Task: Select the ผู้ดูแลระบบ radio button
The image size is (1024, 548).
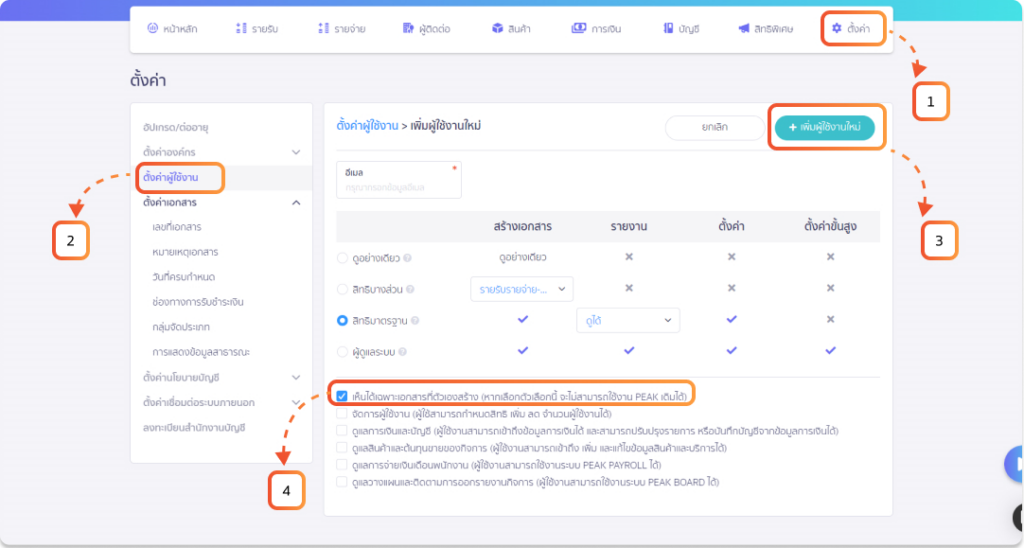Action: pos(343,351)
